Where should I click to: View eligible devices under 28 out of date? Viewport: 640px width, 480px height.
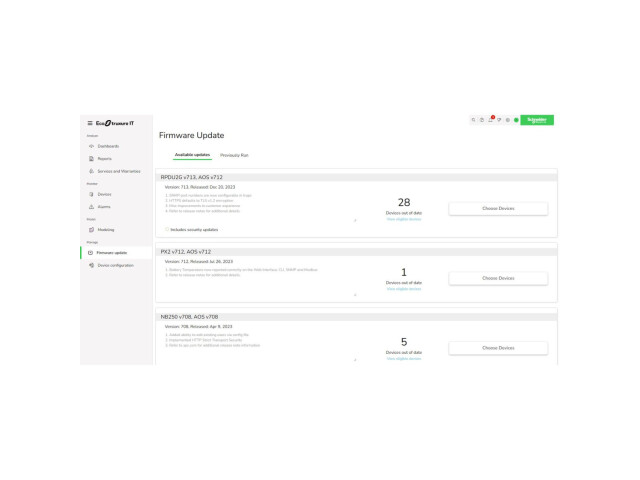point(404,219)
